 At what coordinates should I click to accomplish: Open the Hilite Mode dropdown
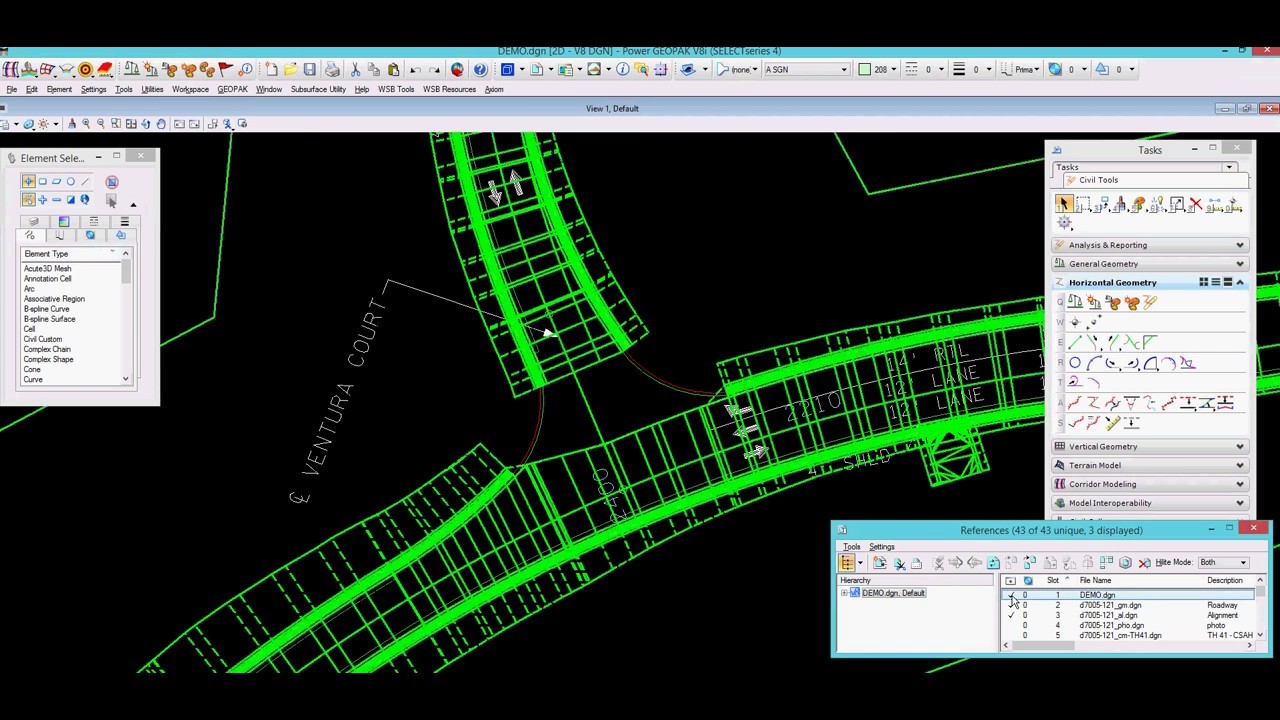(1224, 563)
